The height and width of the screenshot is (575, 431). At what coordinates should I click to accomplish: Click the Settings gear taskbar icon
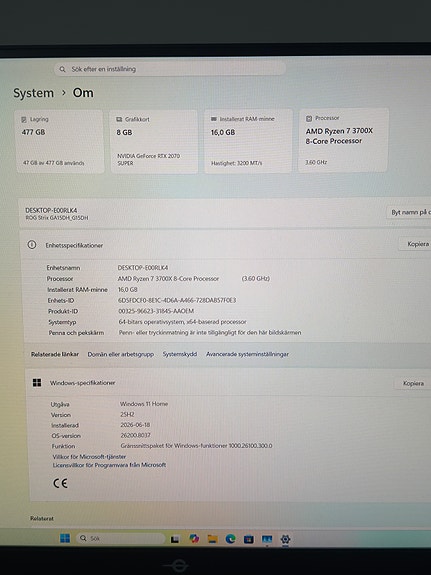tap(285, 539)
